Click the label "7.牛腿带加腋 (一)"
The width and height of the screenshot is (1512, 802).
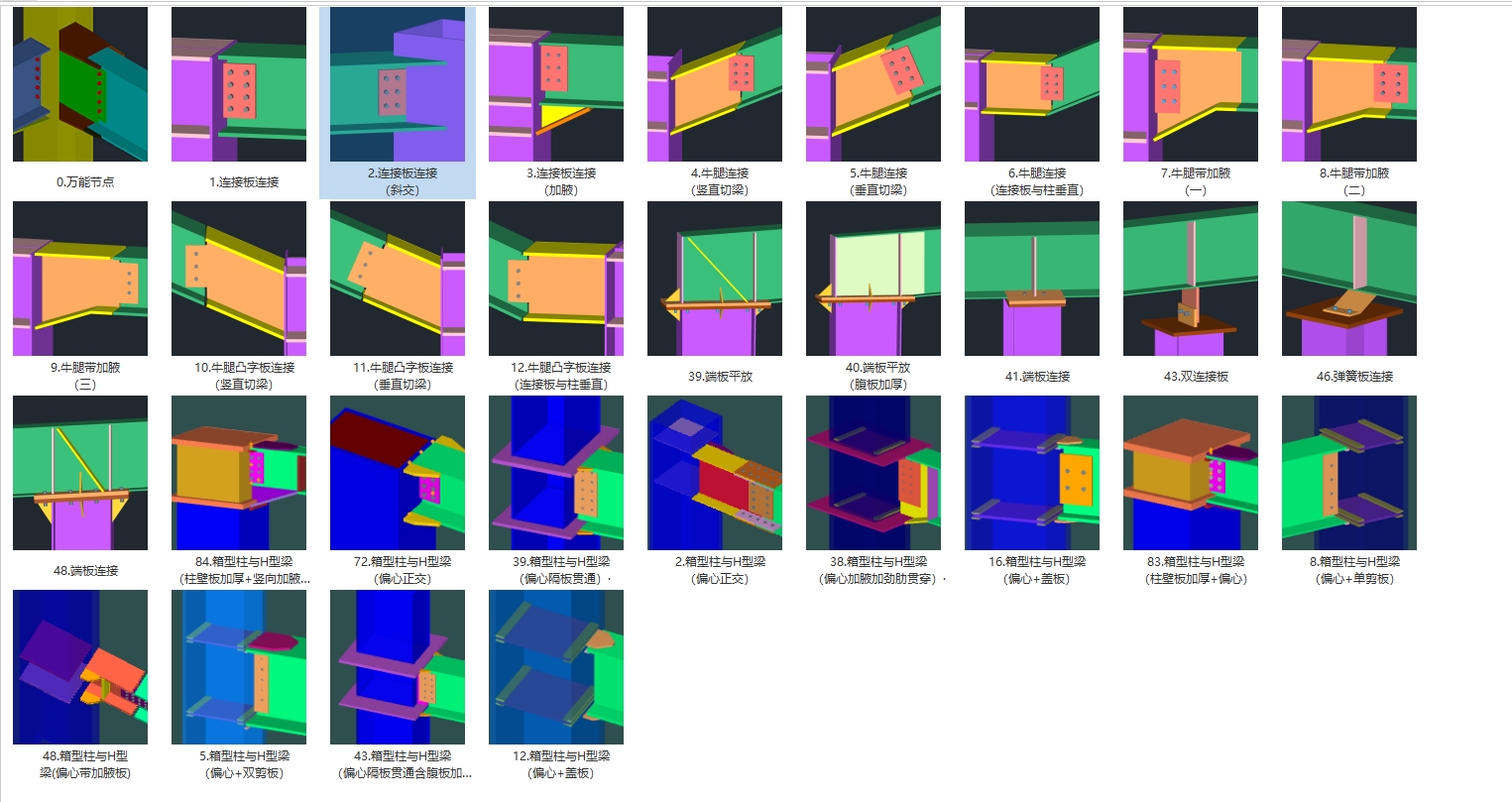[1196, 181]
